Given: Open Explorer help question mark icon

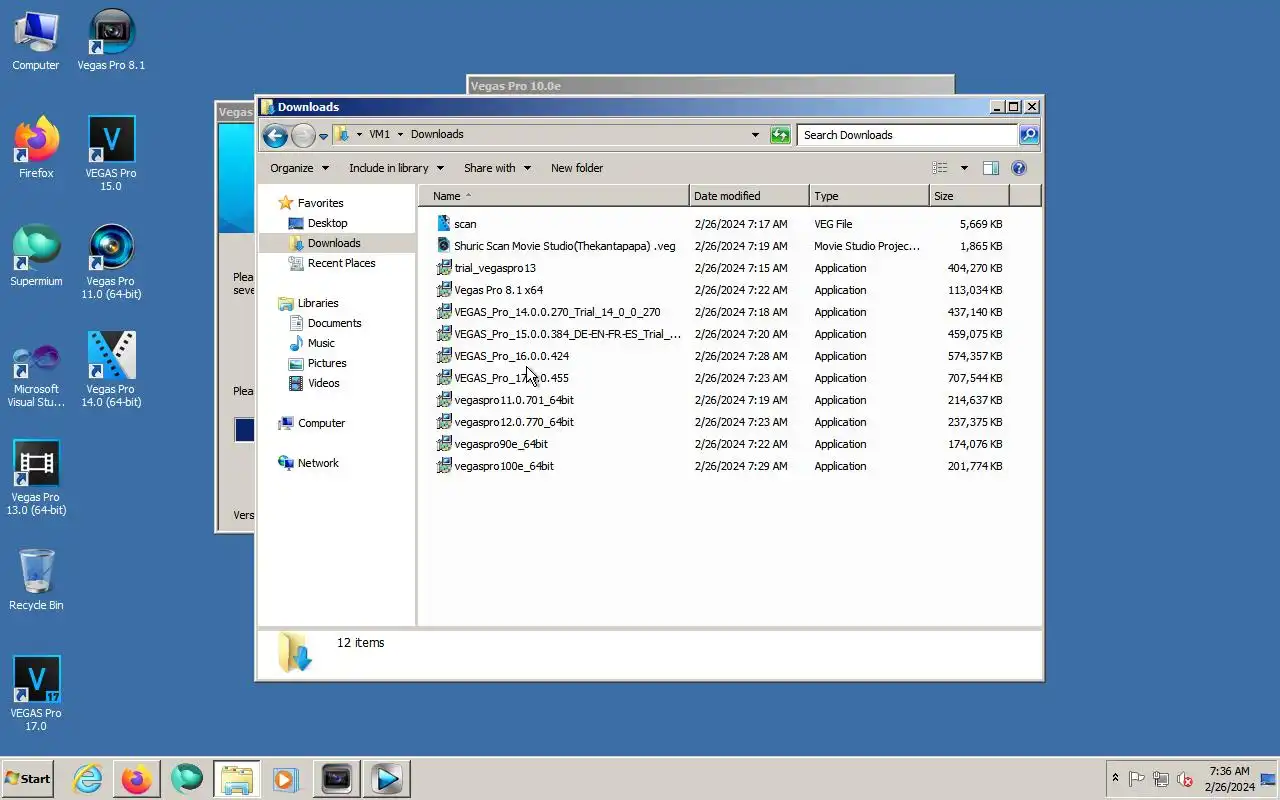Looking at the screenshot, I should click(x=1019, y=168).
